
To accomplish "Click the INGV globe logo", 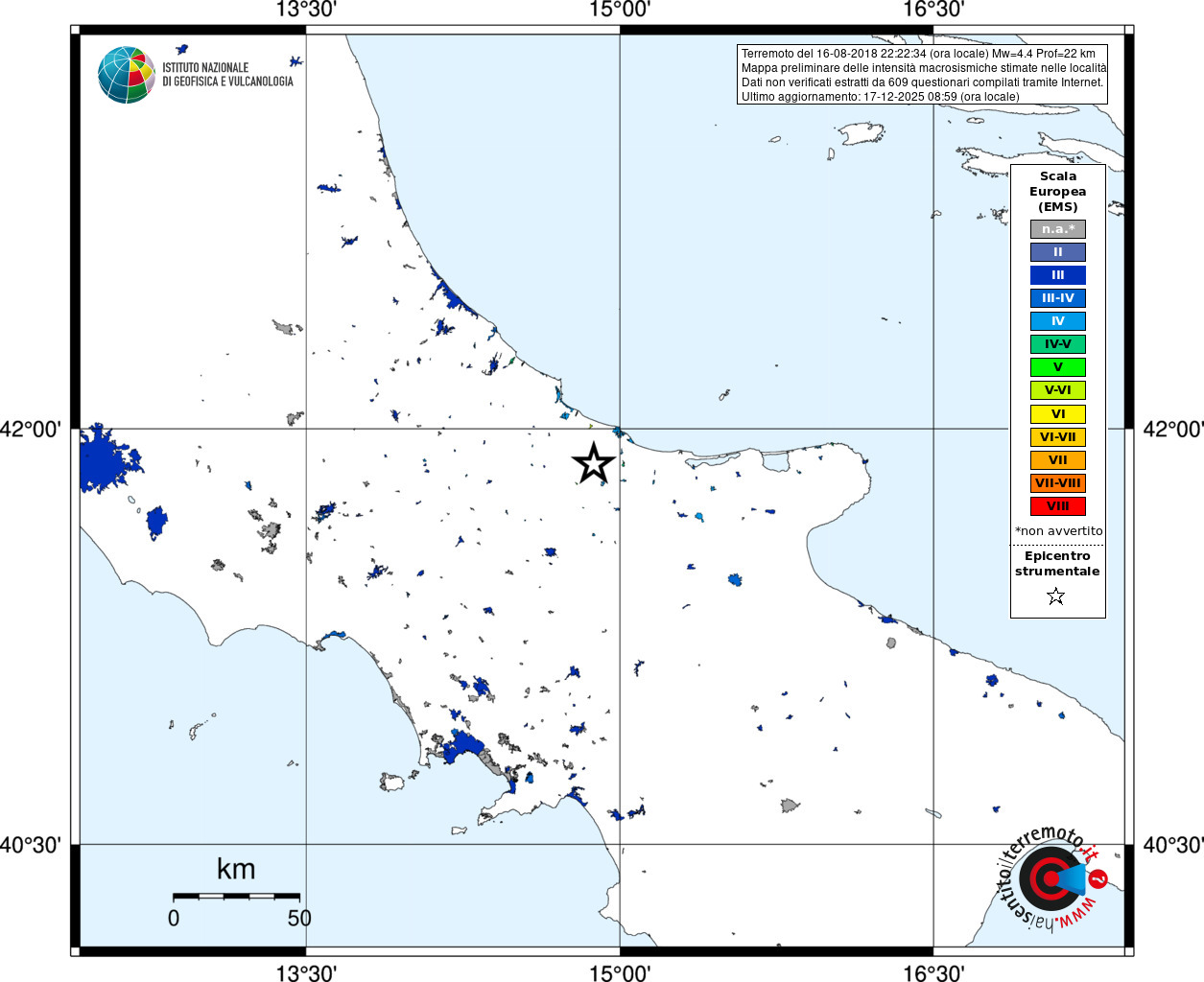I will coord(127,75).
